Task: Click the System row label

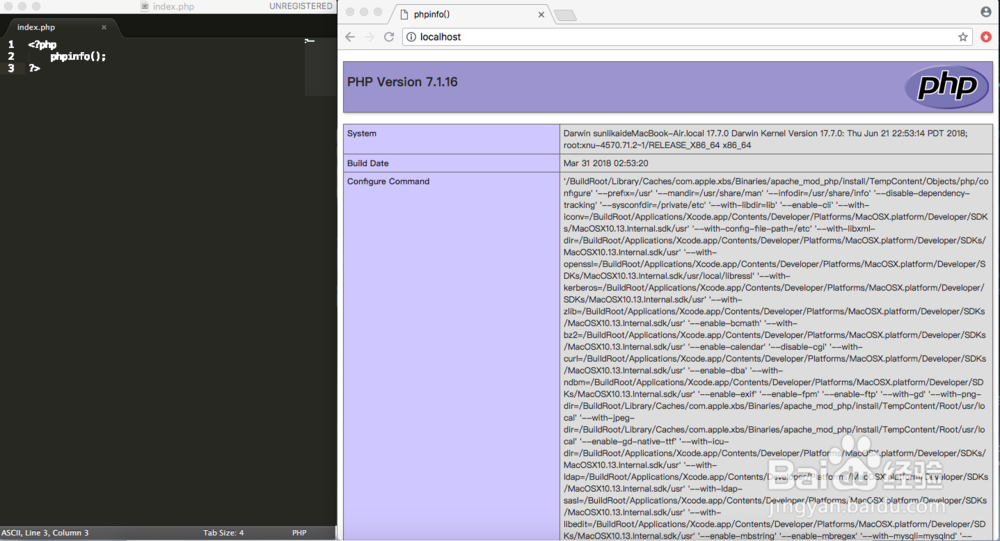Action: point(362,133)
